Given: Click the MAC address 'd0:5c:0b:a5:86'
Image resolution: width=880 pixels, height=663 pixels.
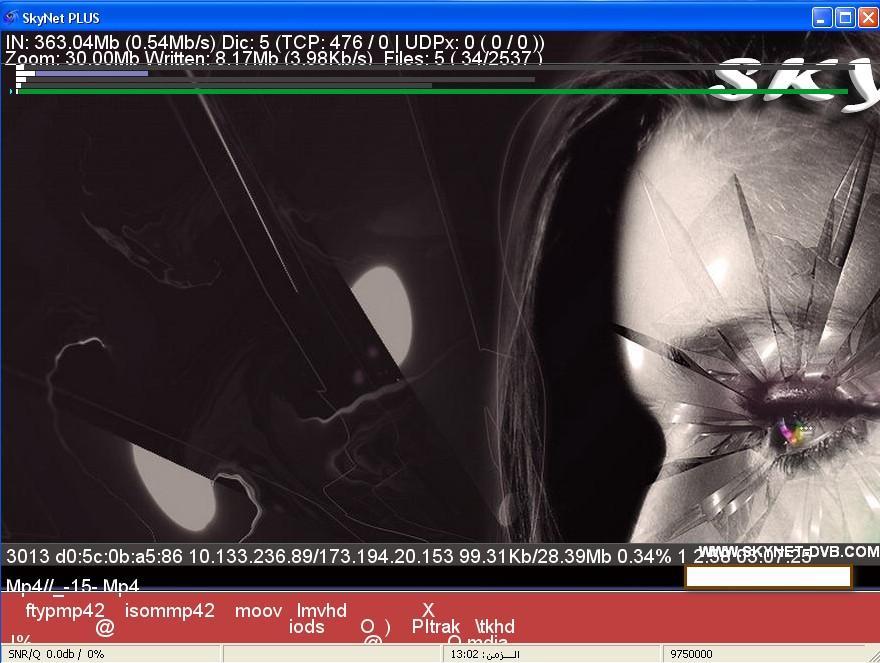Looking at the screenshot, I should pos(119,556).
